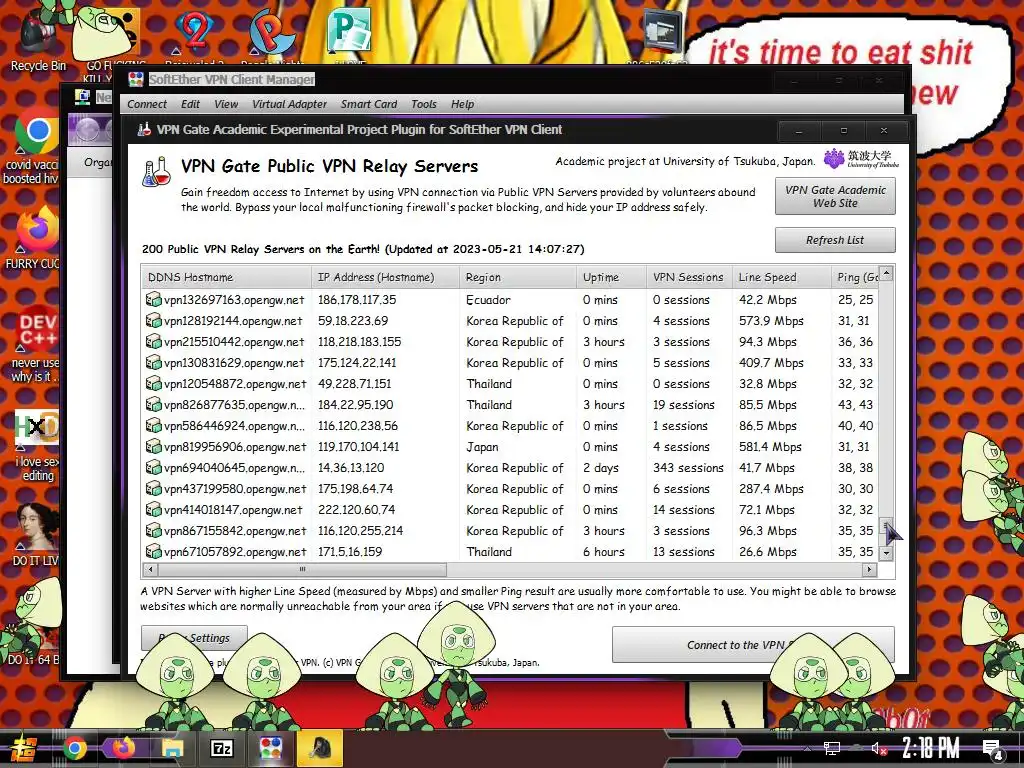Click server icon for vpn130831629.opengw.net

tap(153, 362)
